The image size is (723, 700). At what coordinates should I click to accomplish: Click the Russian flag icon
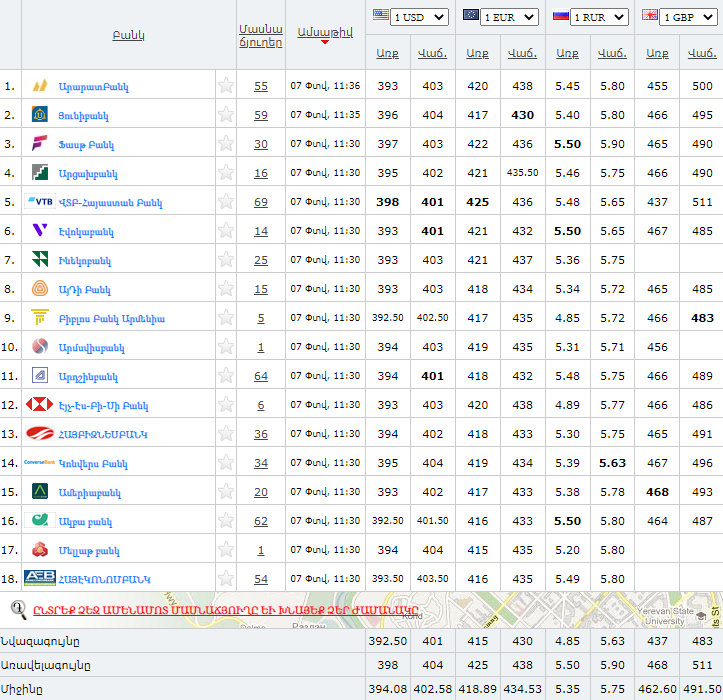point(561,15)
